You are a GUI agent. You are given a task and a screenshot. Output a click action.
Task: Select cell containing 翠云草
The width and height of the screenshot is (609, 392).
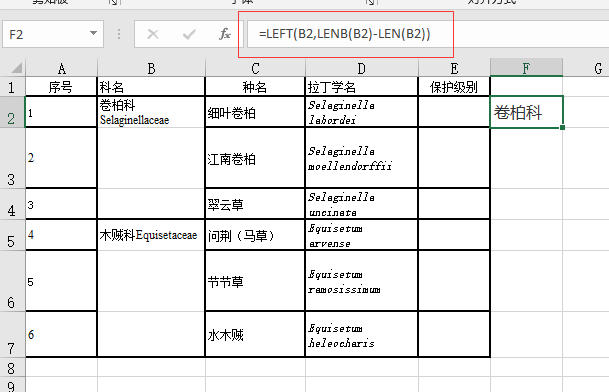click(x=255, y=204)
